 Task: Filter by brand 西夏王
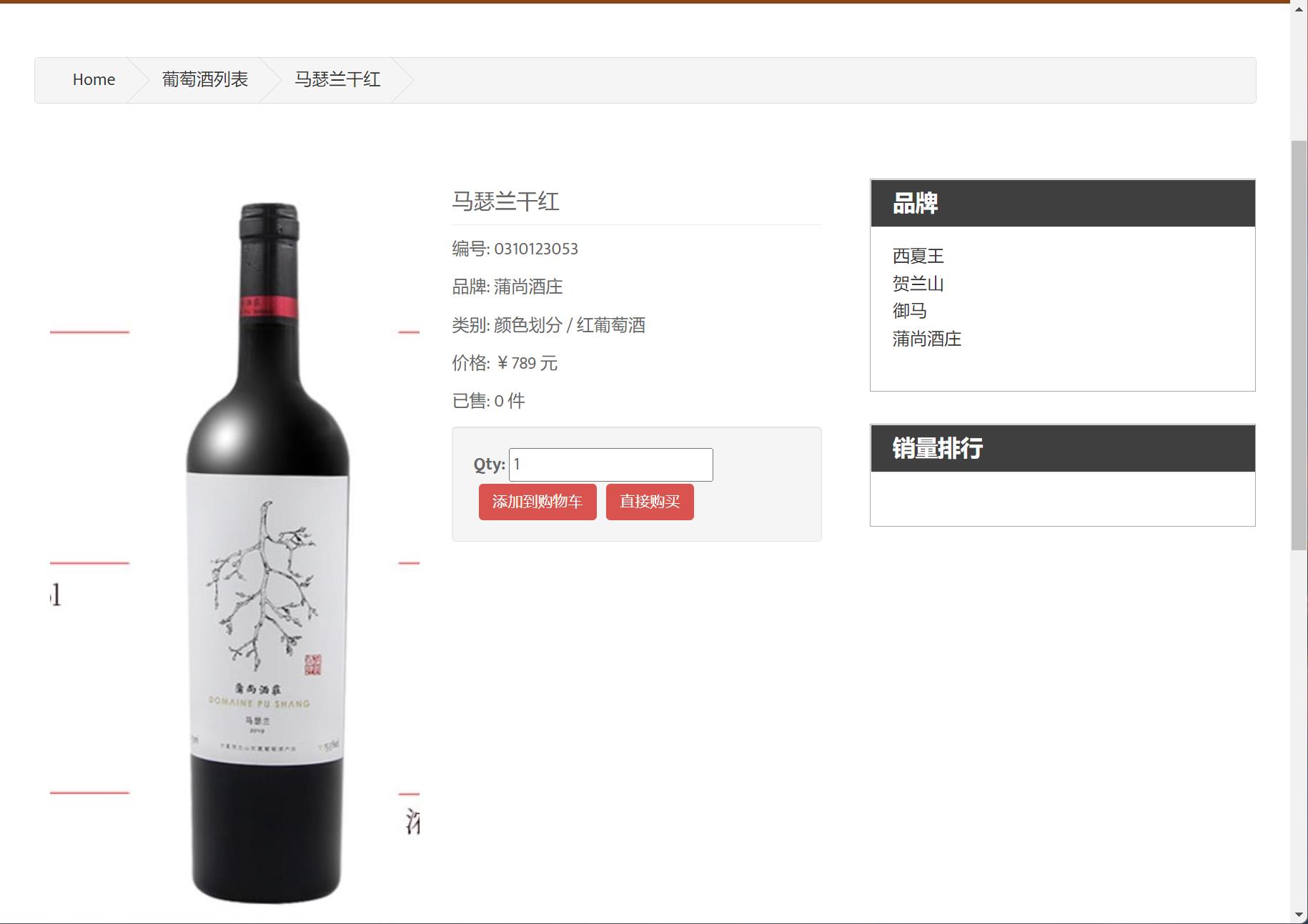coord(918,256)
